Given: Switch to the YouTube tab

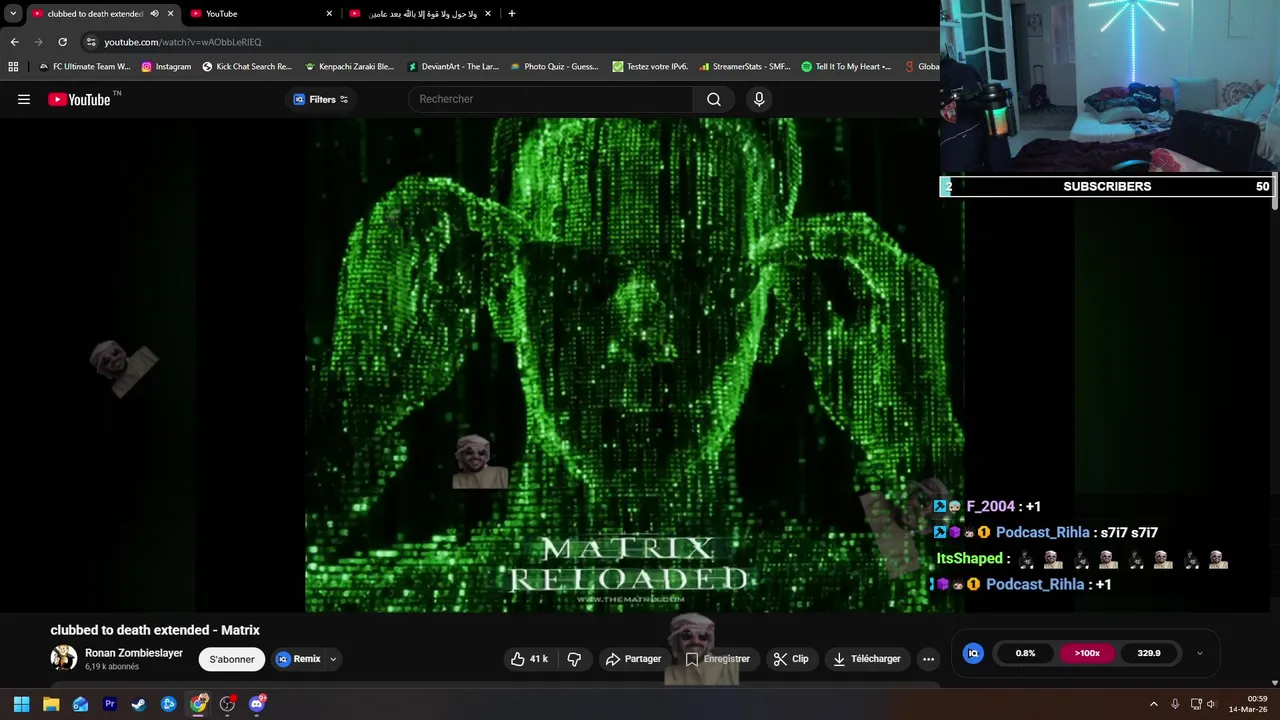Looking at the screenshot, I should (x=260, y=14).
